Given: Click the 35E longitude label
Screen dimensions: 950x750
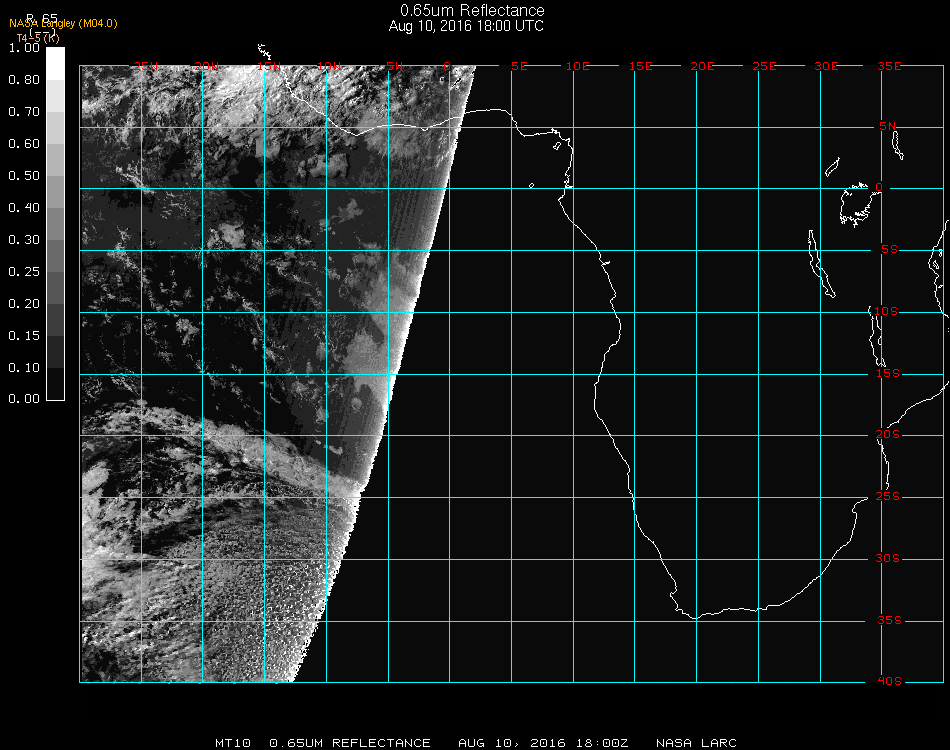Looking at the screenshot, I should pos(889,67).
